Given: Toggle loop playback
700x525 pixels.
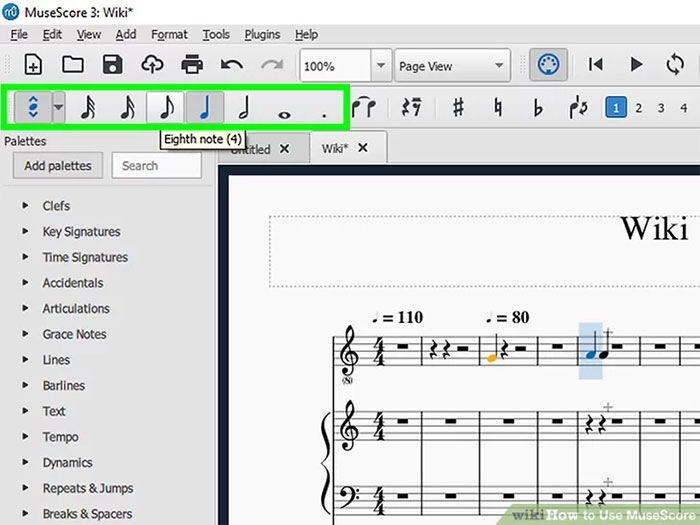Looking at the screenshot, I should (677, 65).
